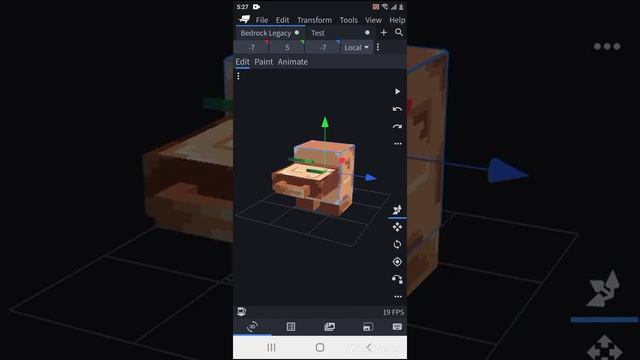Click the screen recording indicator in status bar
Screen dimensions: 640x360
point(256,7)
